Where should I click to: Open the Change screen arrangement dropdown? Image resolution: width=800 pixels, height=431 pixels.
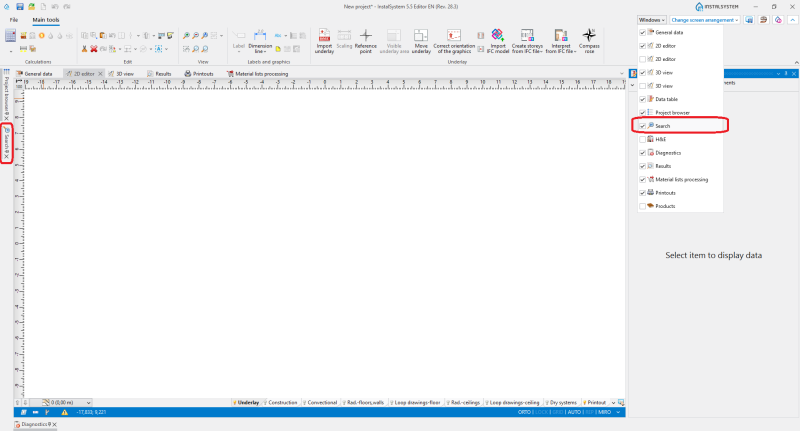pos(706,19)
